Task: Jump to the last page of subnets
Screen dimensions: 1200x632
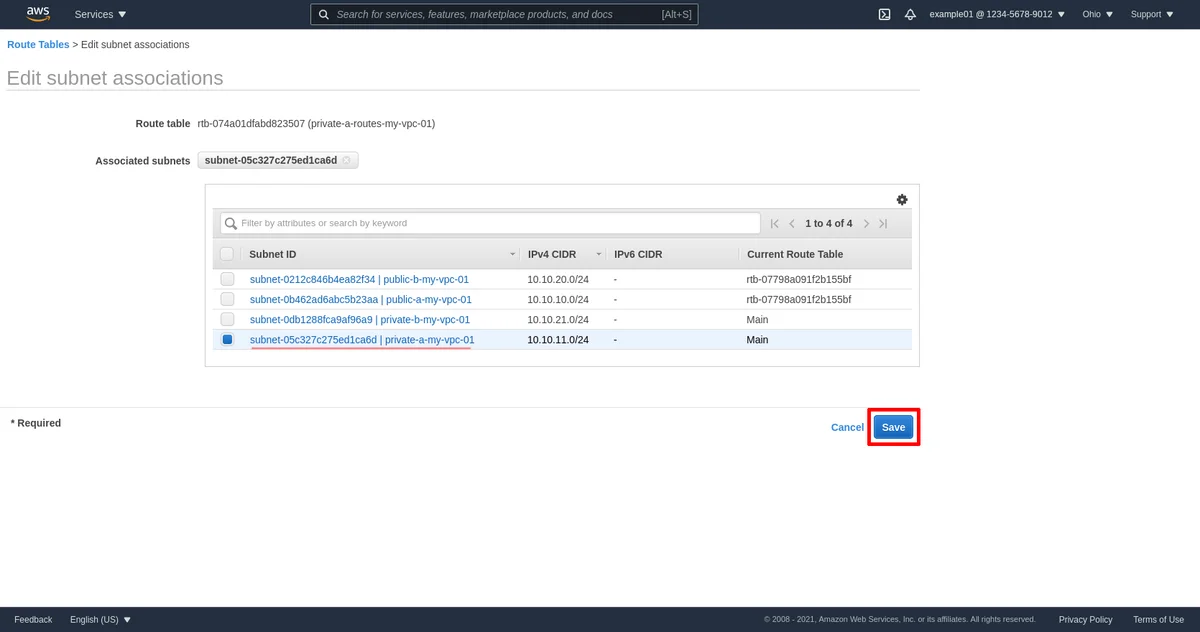Action: 883,224
